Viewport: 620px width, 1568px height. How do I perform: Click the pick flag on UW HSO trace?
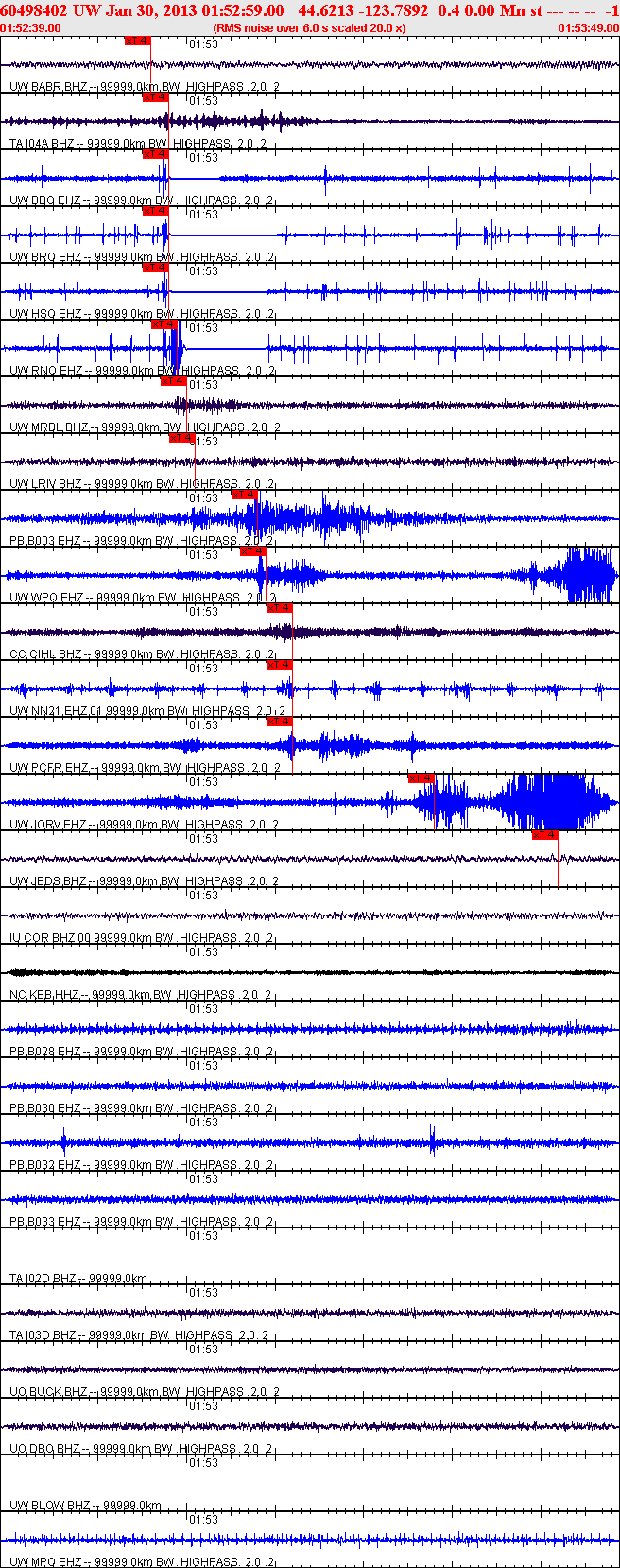coord(155,268)
